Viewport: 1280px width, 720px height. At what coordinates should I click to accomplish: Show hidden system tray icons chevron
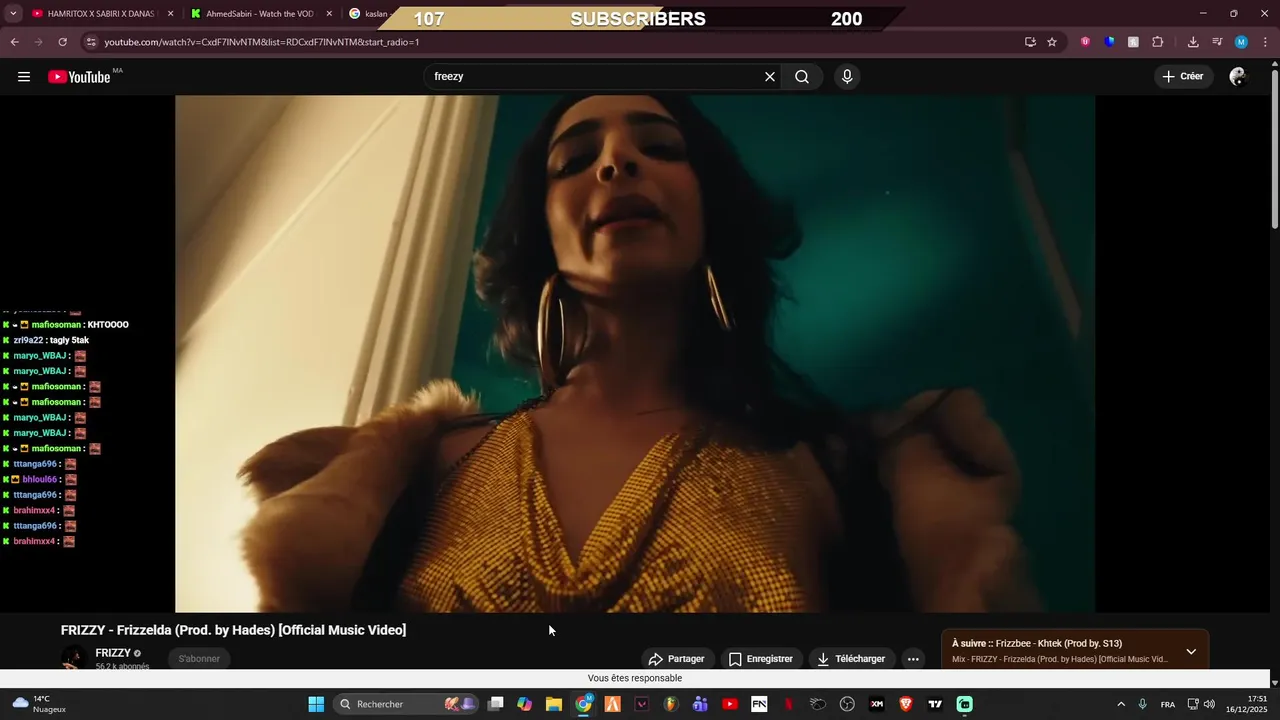[x=1120, y=704]
